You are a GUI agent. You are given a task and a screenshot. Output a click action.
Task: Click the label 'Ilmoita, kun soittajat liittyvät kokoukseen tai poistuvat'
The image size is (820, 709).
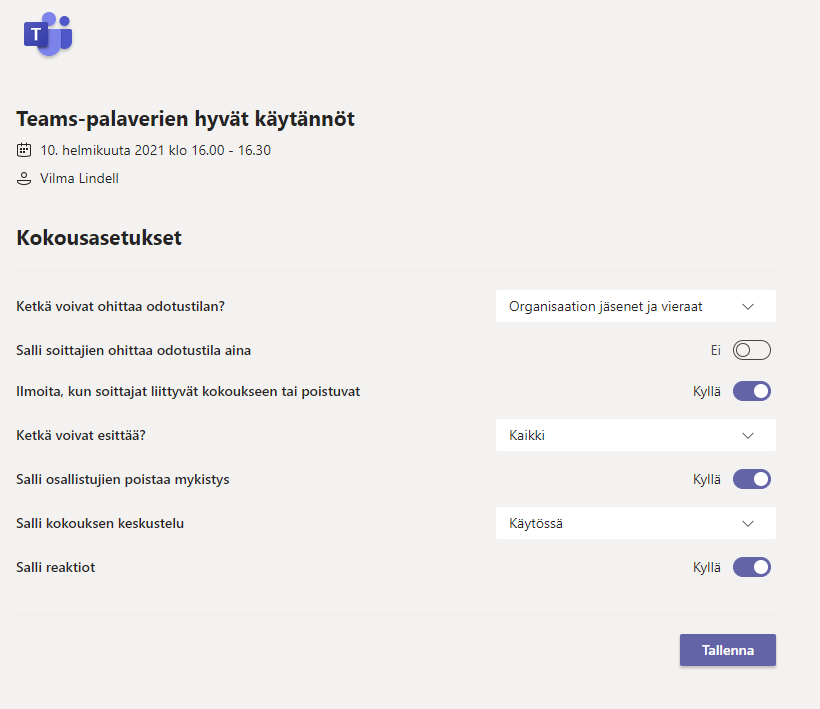(188, 391)
